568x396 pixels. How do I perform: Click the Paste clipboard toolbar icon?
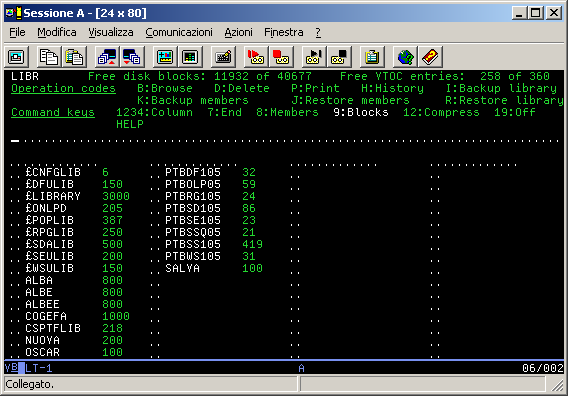(x=74, y=57)
